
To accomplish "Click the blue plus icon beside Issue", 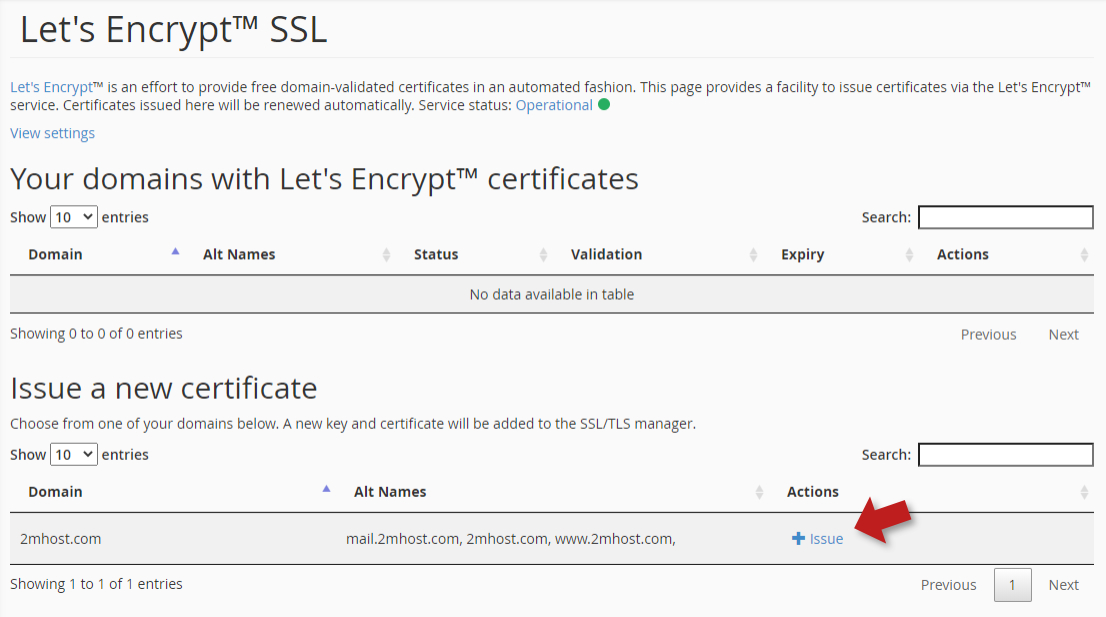I will coord(798,539).
